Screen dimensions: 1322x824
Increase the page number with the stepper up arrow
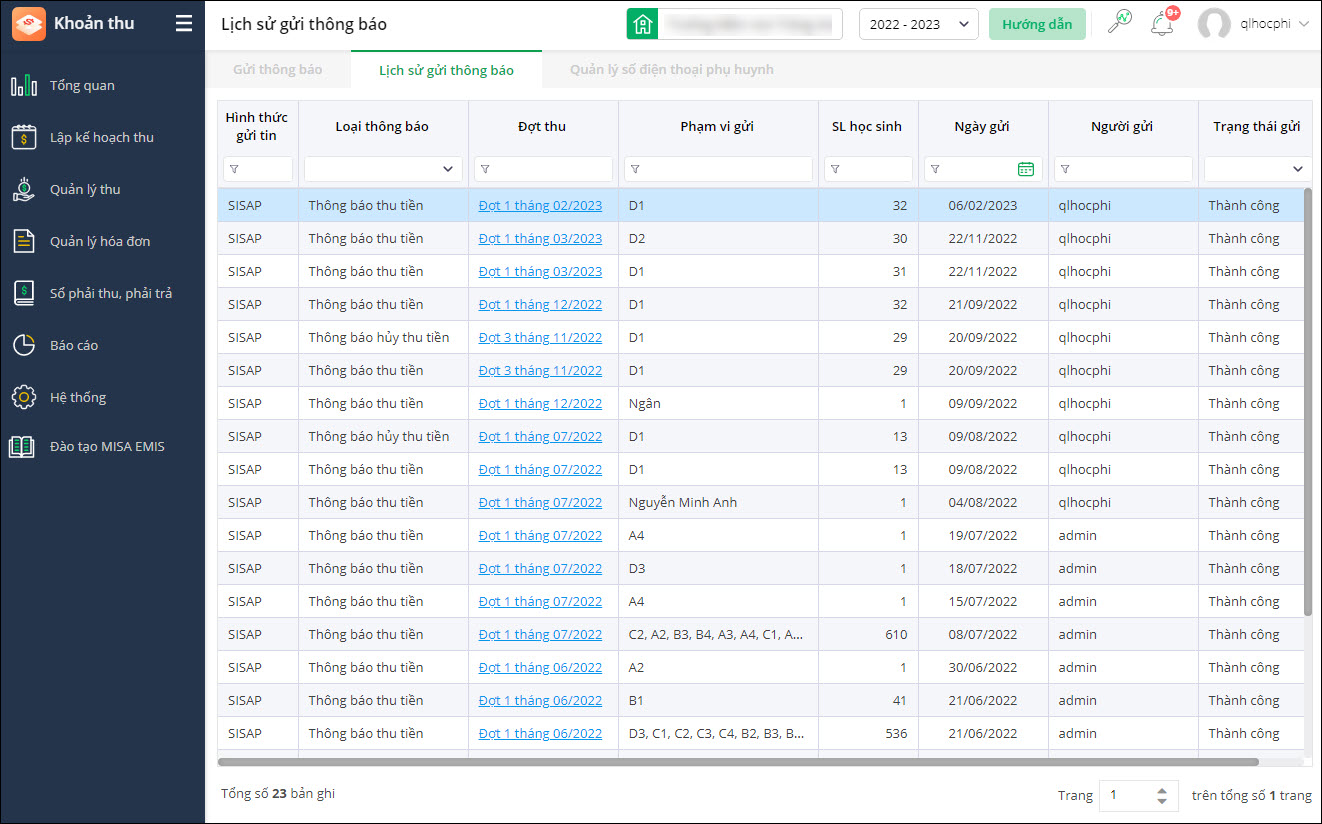(x=1162, y=790)
